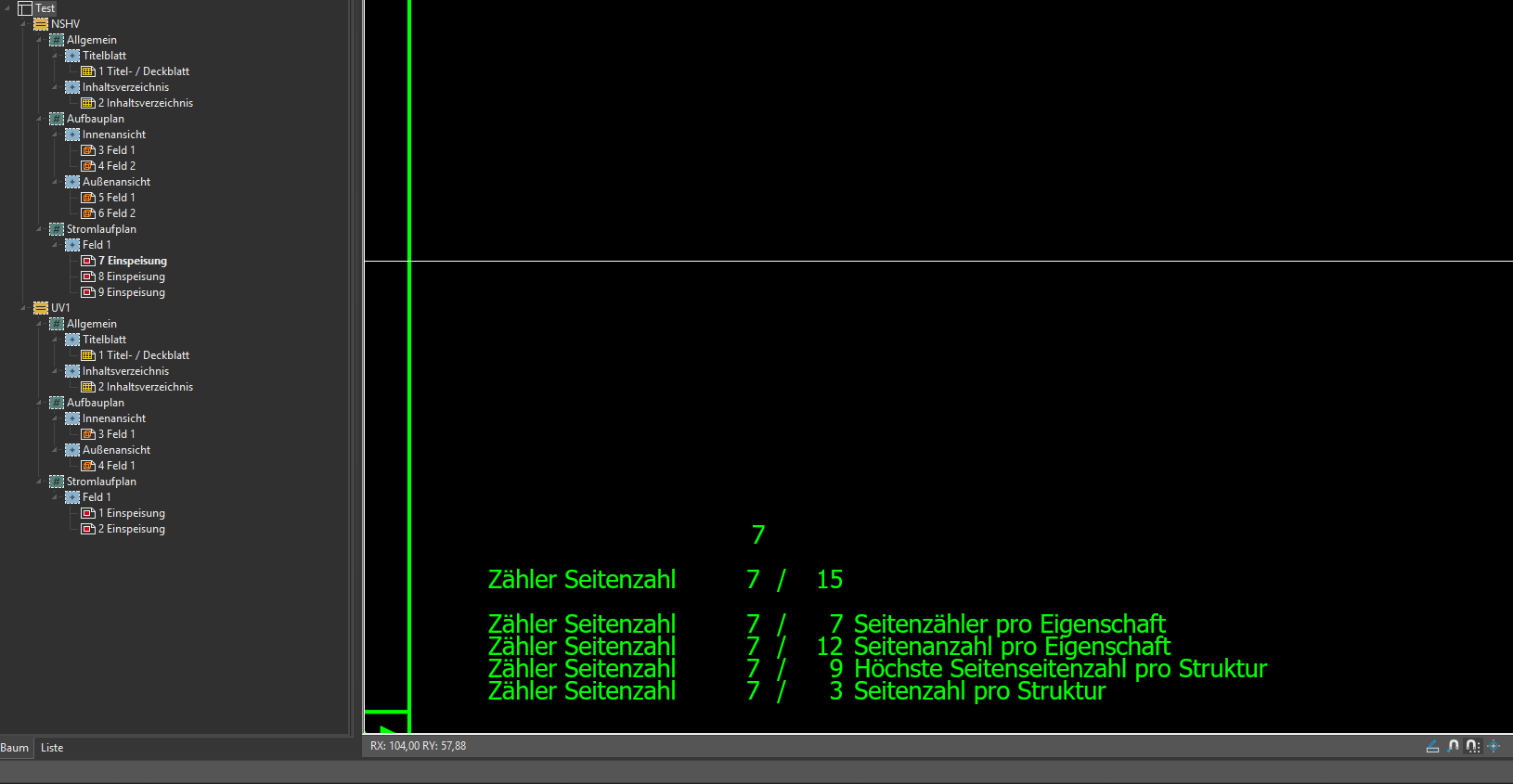
Task: Click the Titelblatt icon under NSHV
Action: [72, 56]
